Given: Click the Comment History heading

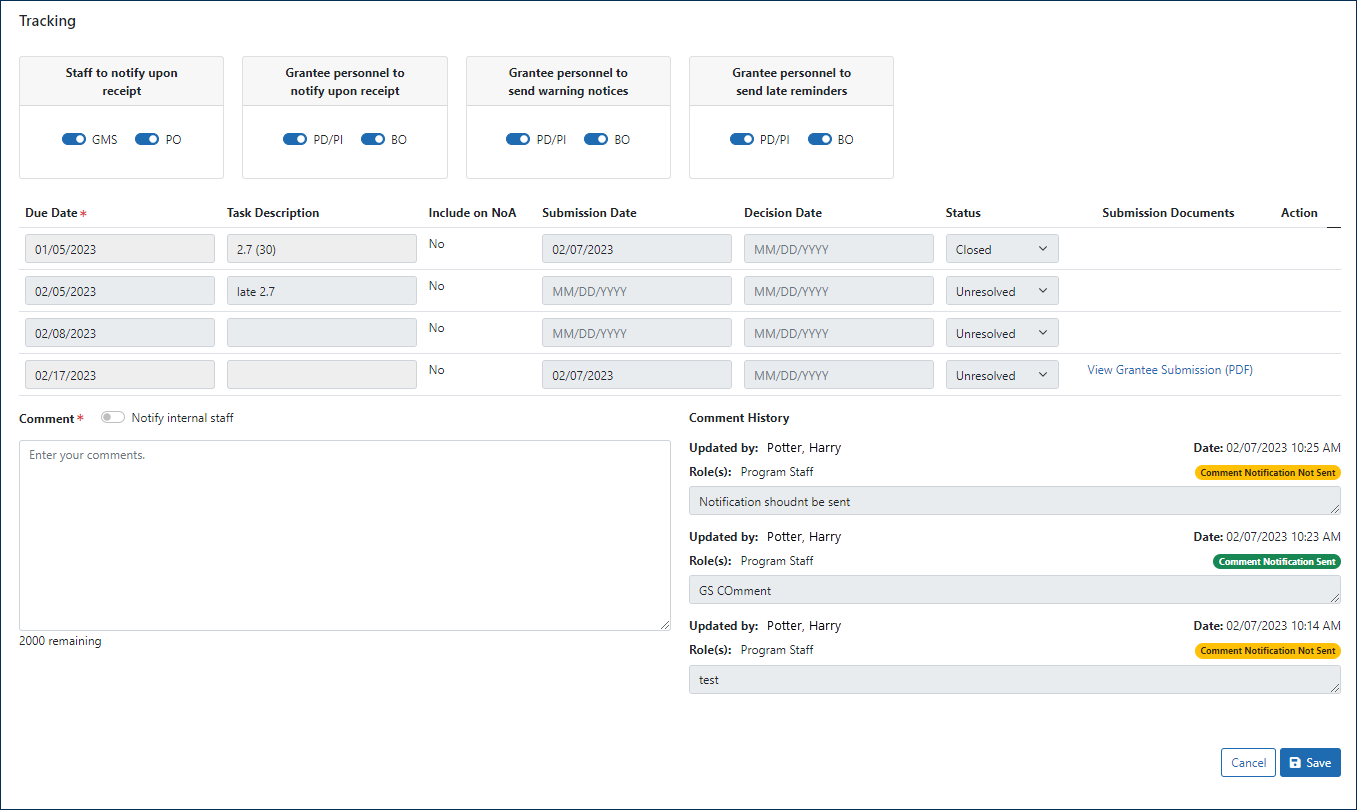Looking at the screenshot, I should coord(739,418).
